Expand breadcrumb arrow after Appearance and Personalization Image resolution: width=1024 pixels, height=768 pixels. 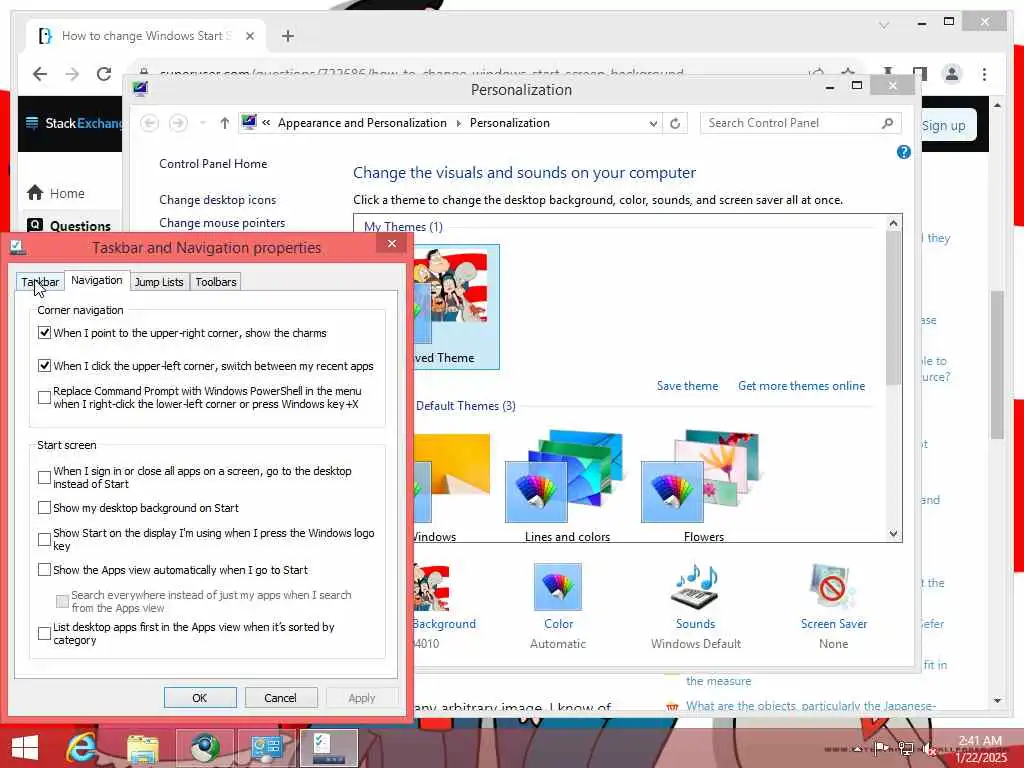click(458, 123)
